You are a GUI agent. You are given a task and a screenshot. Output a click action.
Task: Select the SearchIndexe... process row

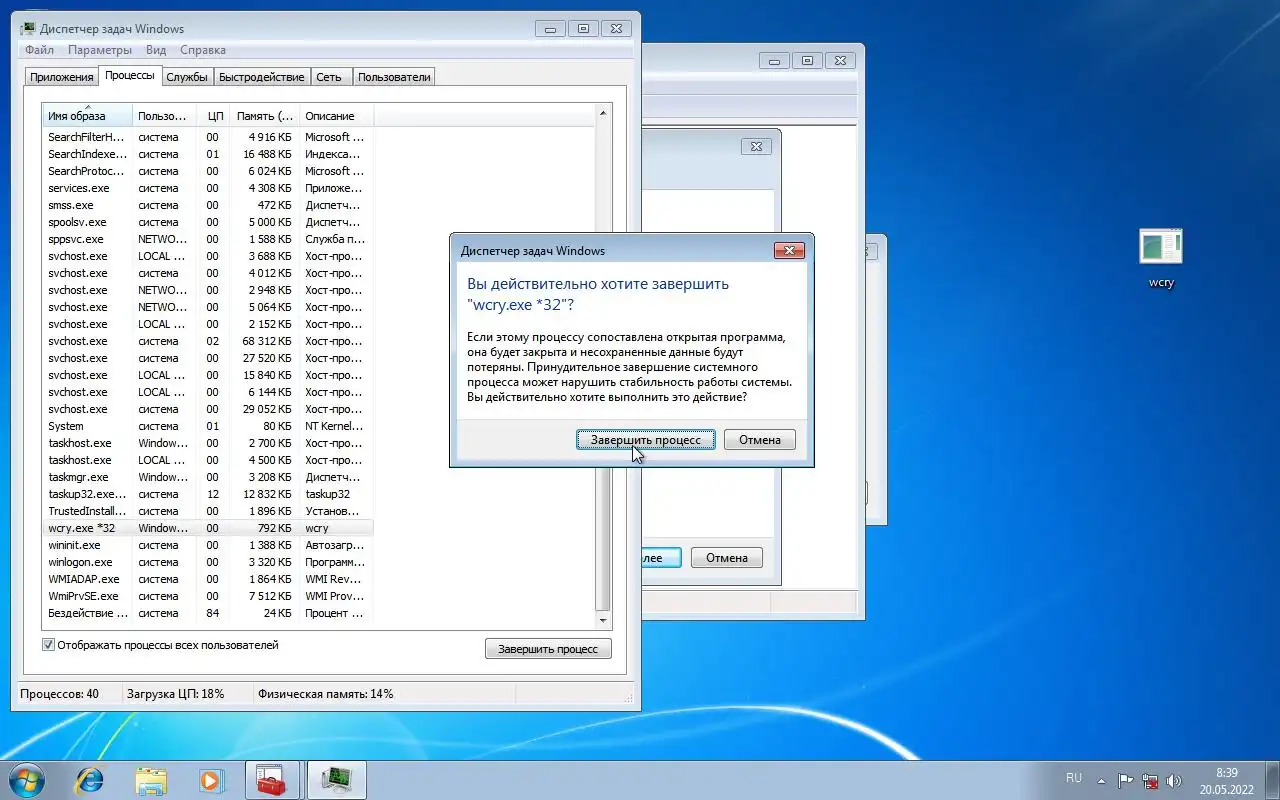pos(208,154)
